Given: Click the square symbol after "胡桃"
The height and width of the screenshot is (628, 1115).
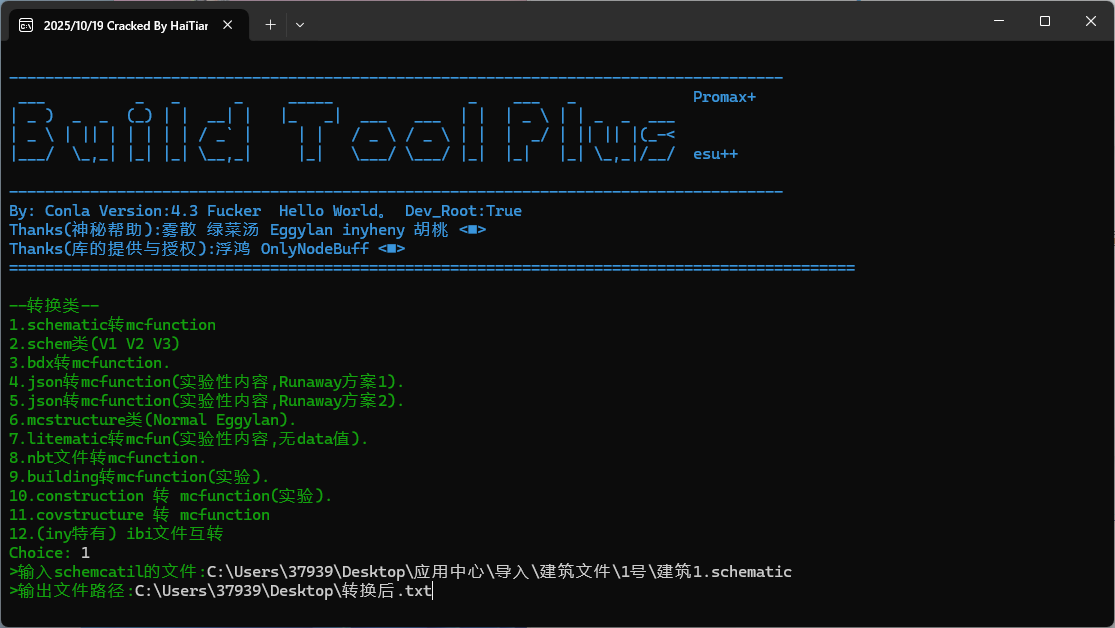Looking at the screenshot, I should point(472,230).
